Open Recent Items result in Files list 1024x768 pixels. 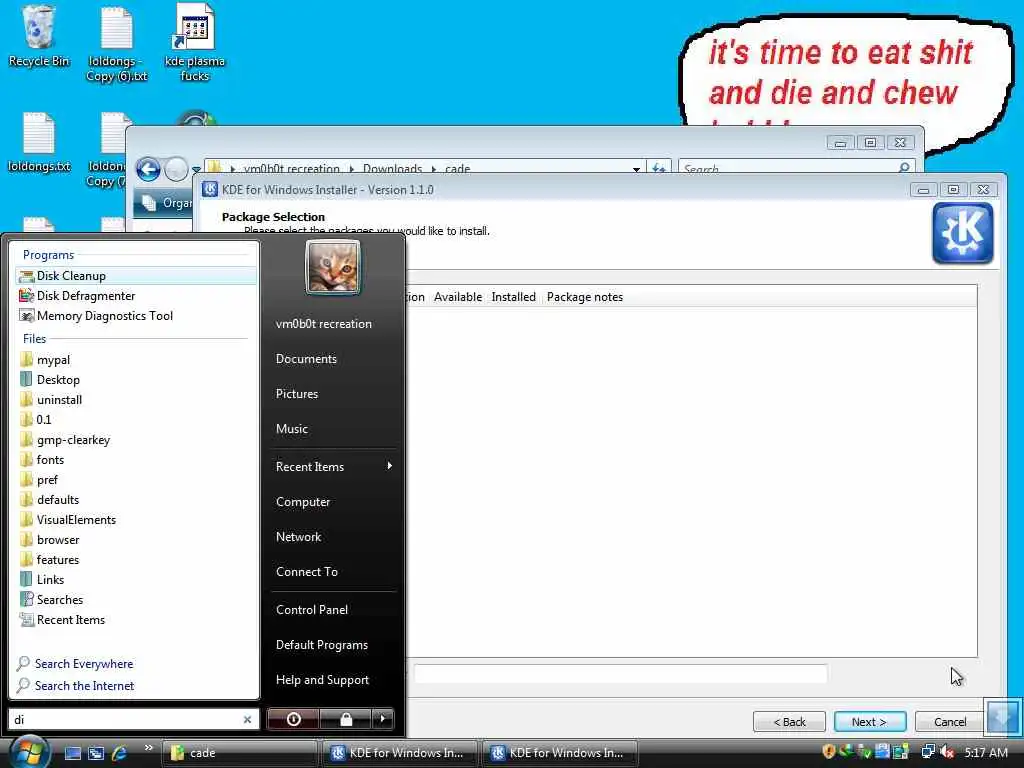[135, 620]
